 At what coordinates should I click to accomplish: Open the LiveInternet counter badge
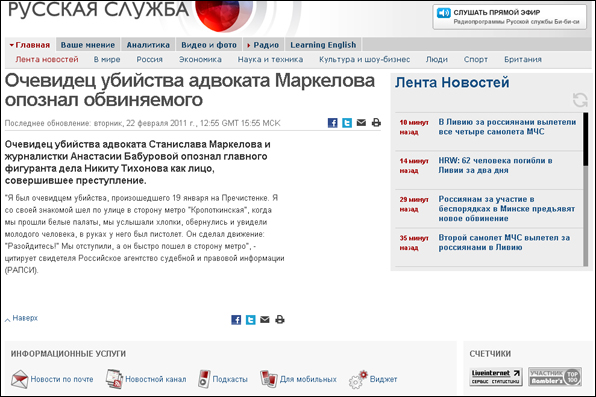[x=496, y=377]
